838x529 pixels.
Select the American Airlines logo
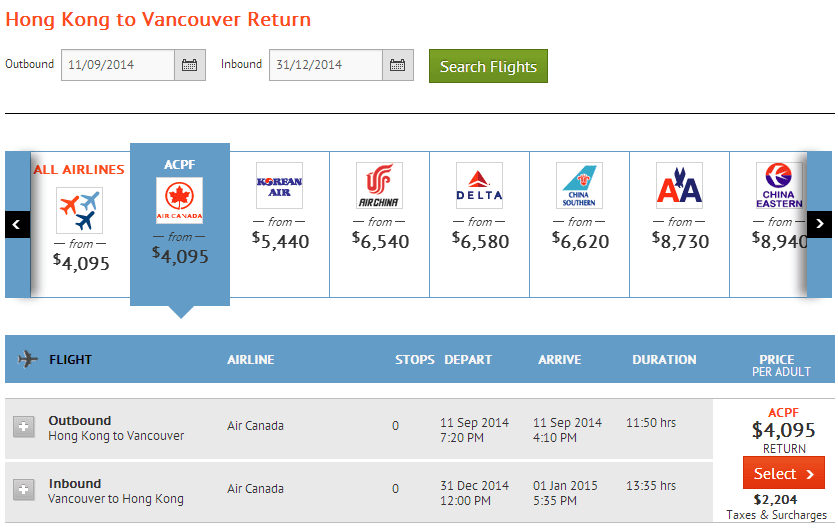pyautogui.click(x=679, y=185)
